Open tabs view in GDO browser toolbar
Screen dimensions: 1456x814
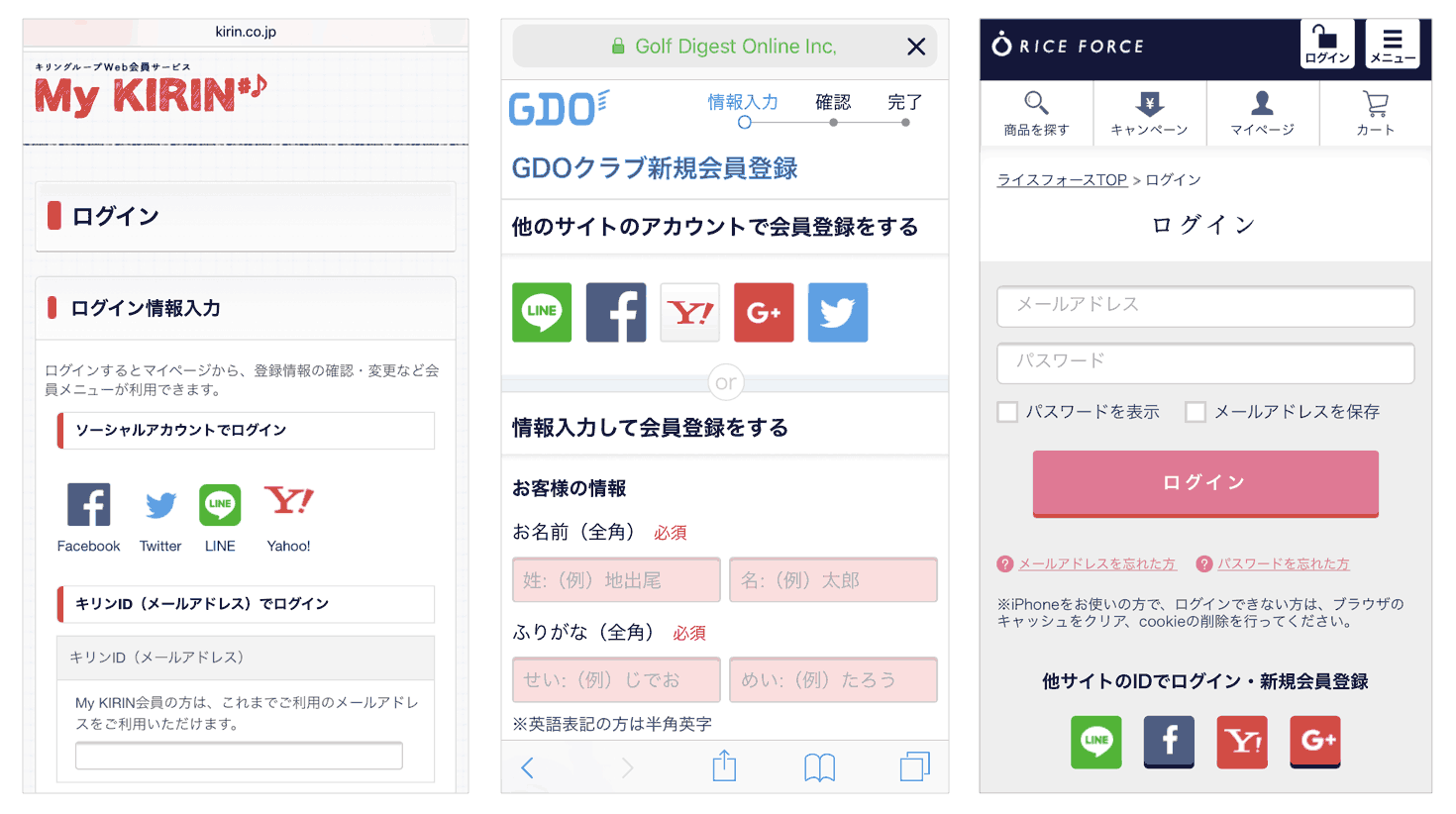click(915, 766)
